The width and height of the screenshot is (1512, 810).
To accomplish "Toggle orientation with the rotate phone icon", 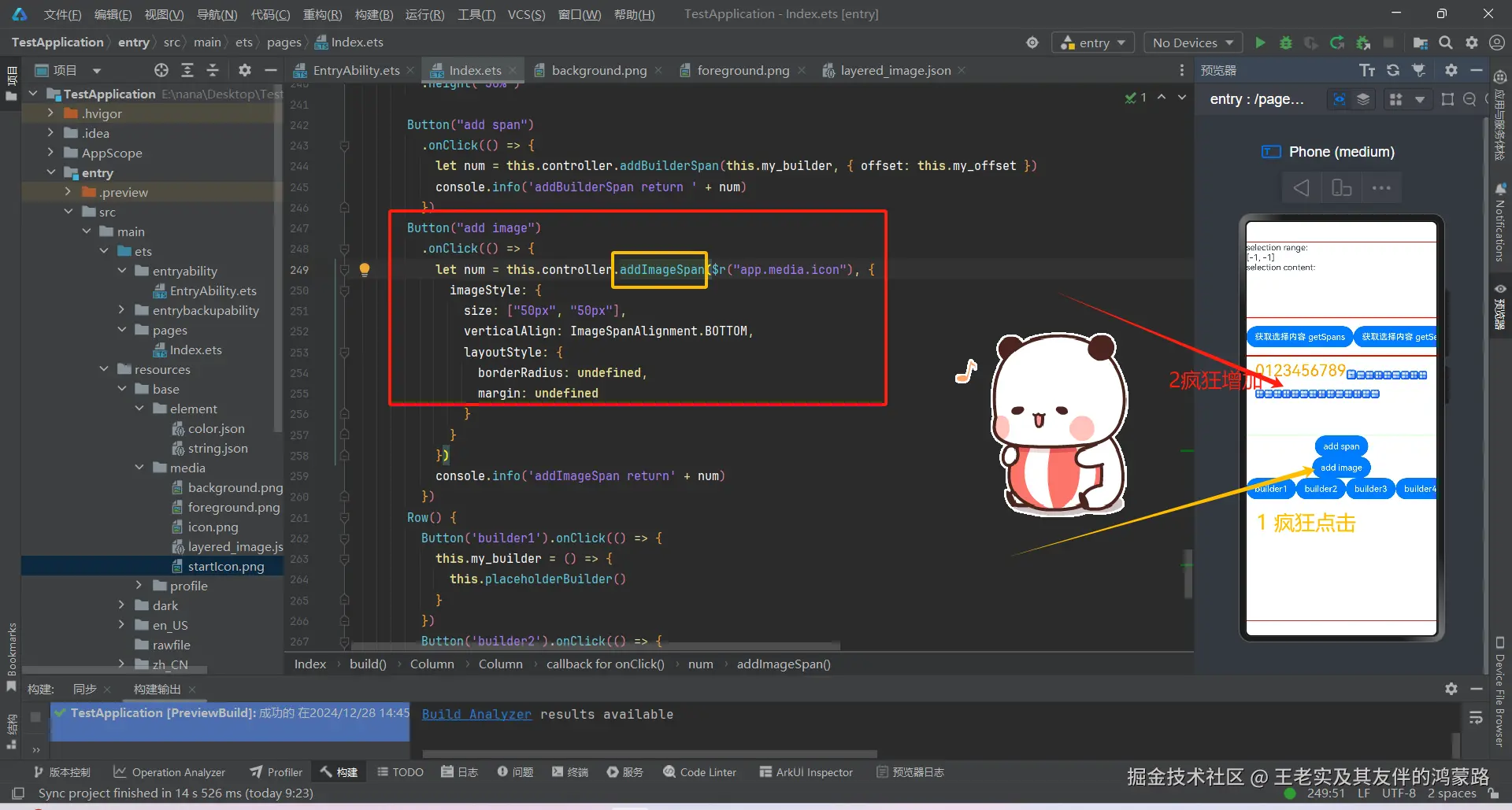I will [1341, 187].
